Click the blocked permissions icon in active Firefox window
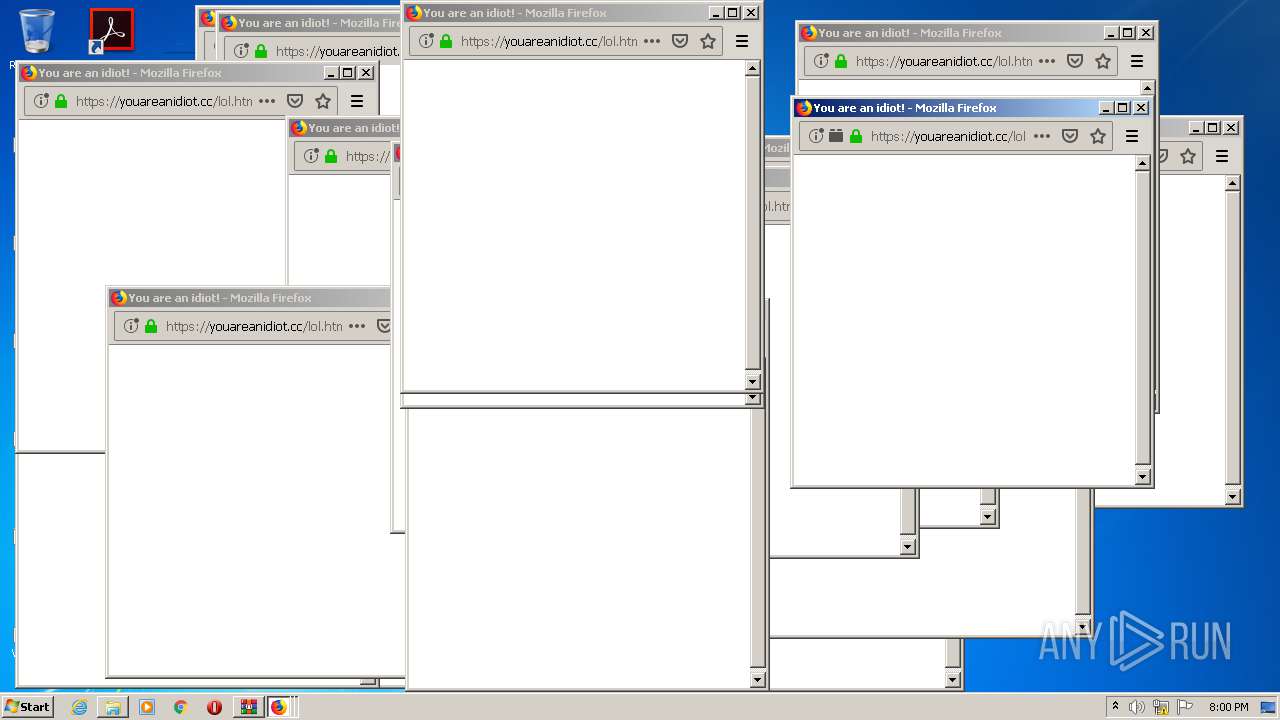 coord(836,136)
